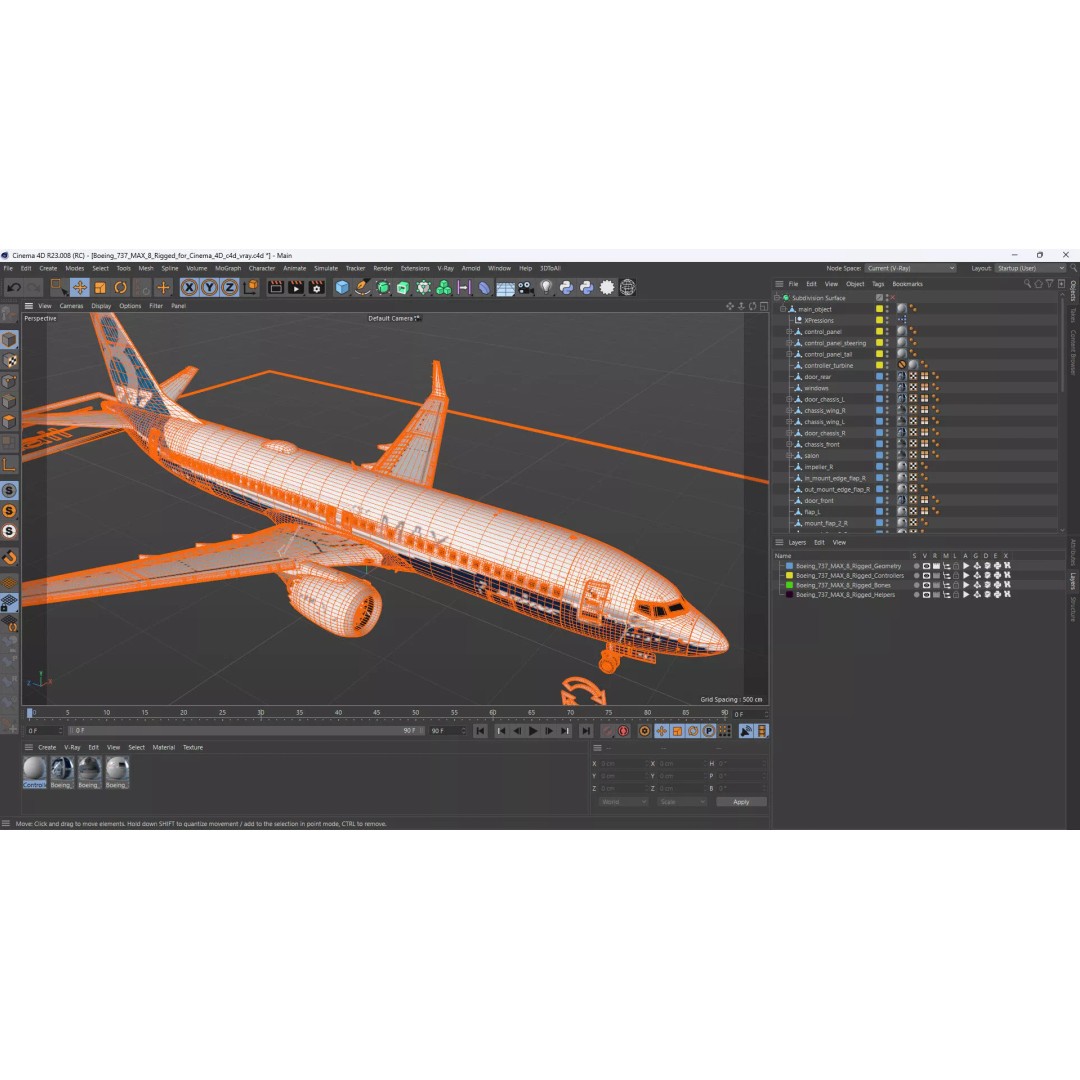Add a Cube primitive object

342,288
